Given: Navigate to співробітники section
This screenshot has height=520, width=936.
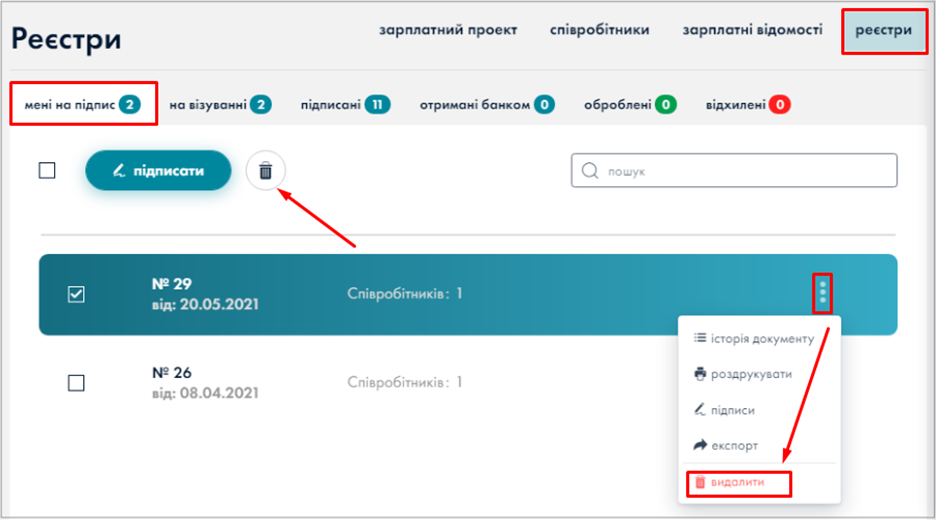Looking at the screenshot, I should coord(599,30).
